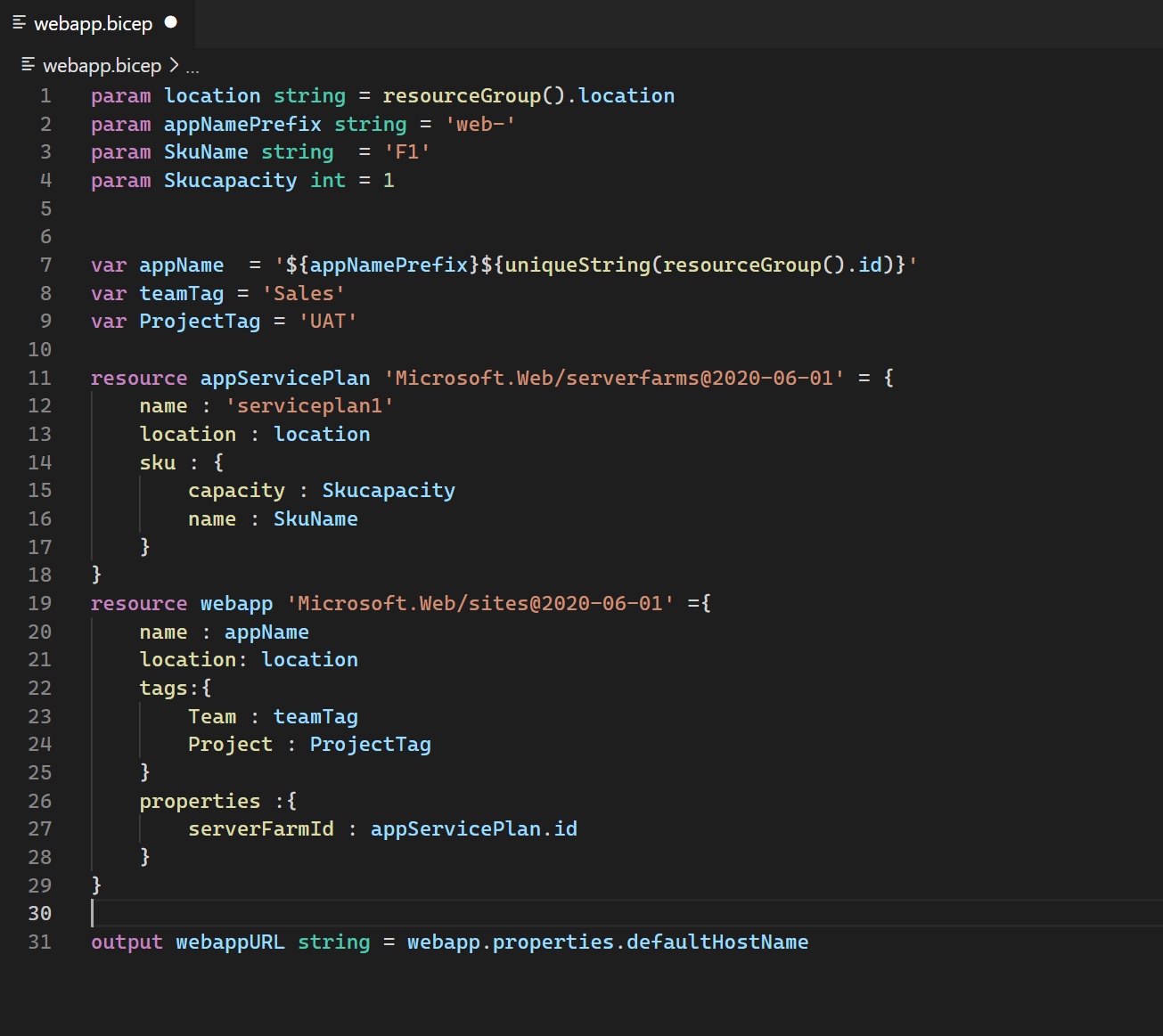Click the bicep file icon in the editor tab

tap(18, 23)
